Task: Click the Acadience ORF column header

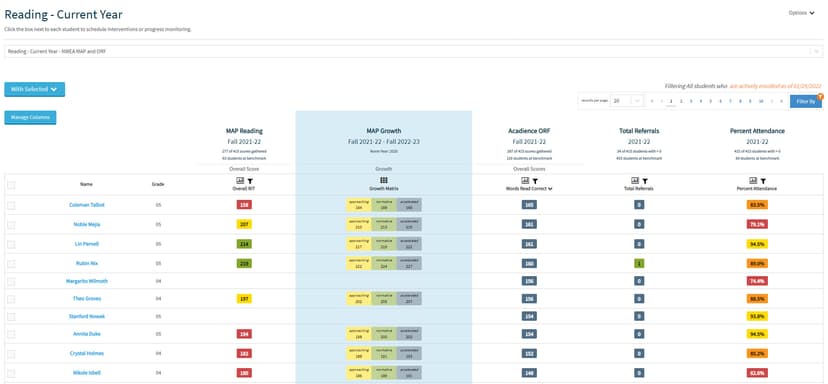Action: (x=529, y=131)
